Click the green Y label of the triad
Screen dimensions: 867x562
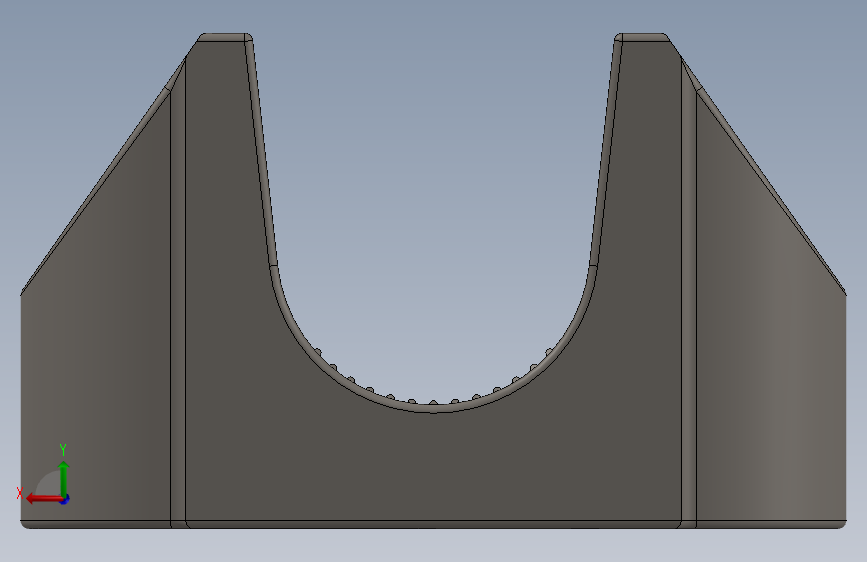coord(63,449)
